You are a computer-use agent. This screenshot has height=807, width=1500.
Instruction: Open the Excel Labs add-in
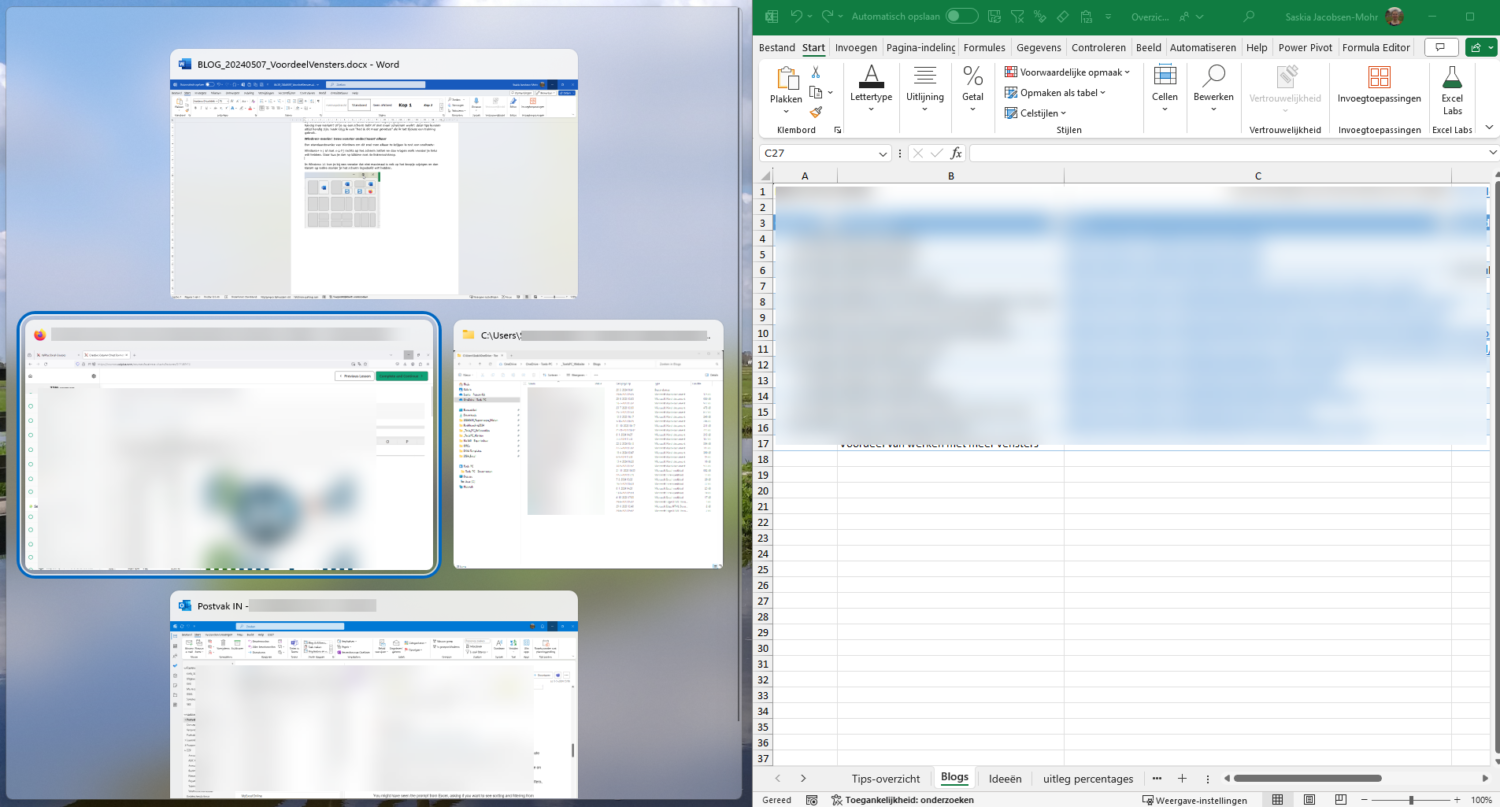1452,90
